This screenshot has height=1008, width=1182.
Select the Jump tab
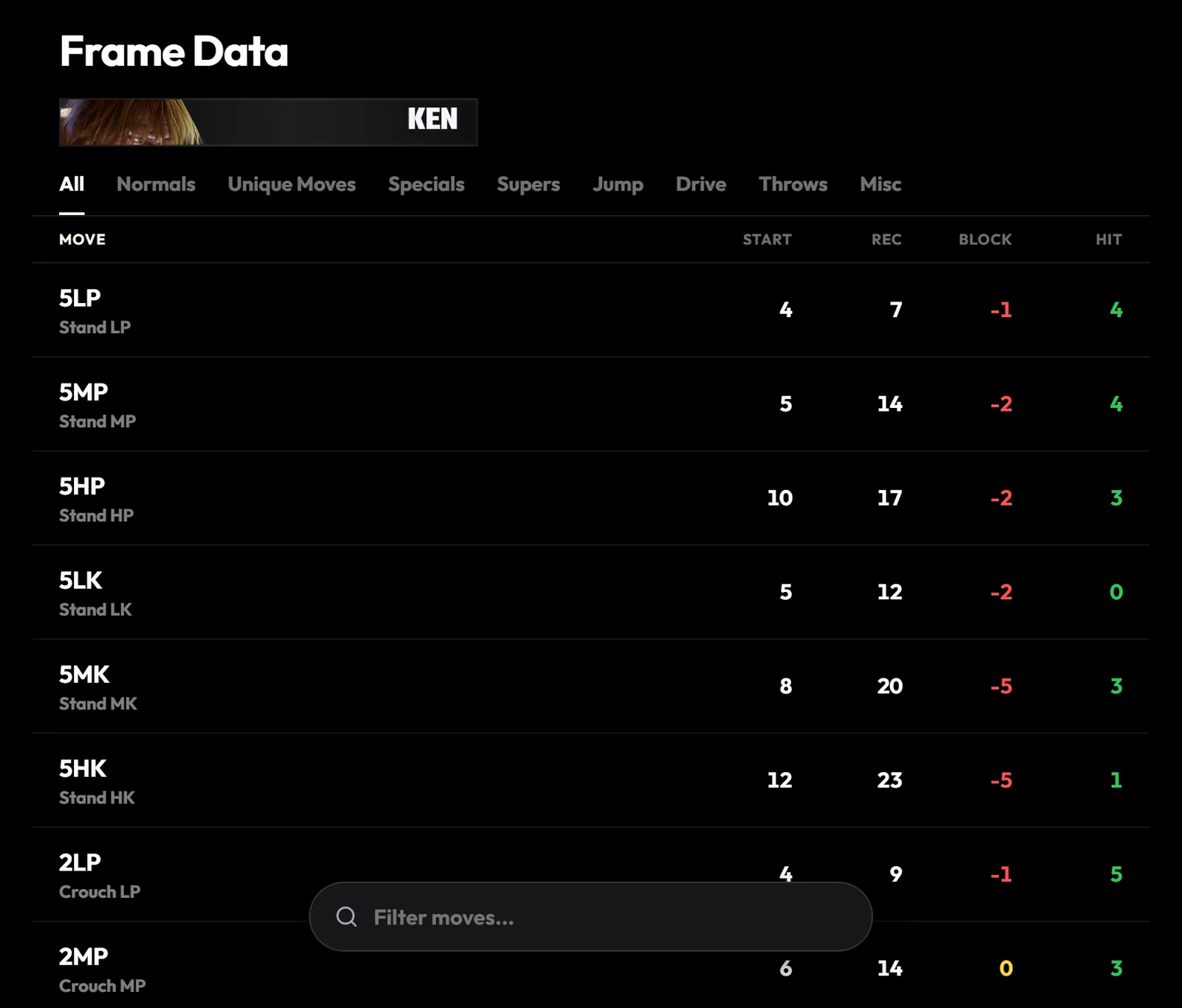click(x=618, y=184)
